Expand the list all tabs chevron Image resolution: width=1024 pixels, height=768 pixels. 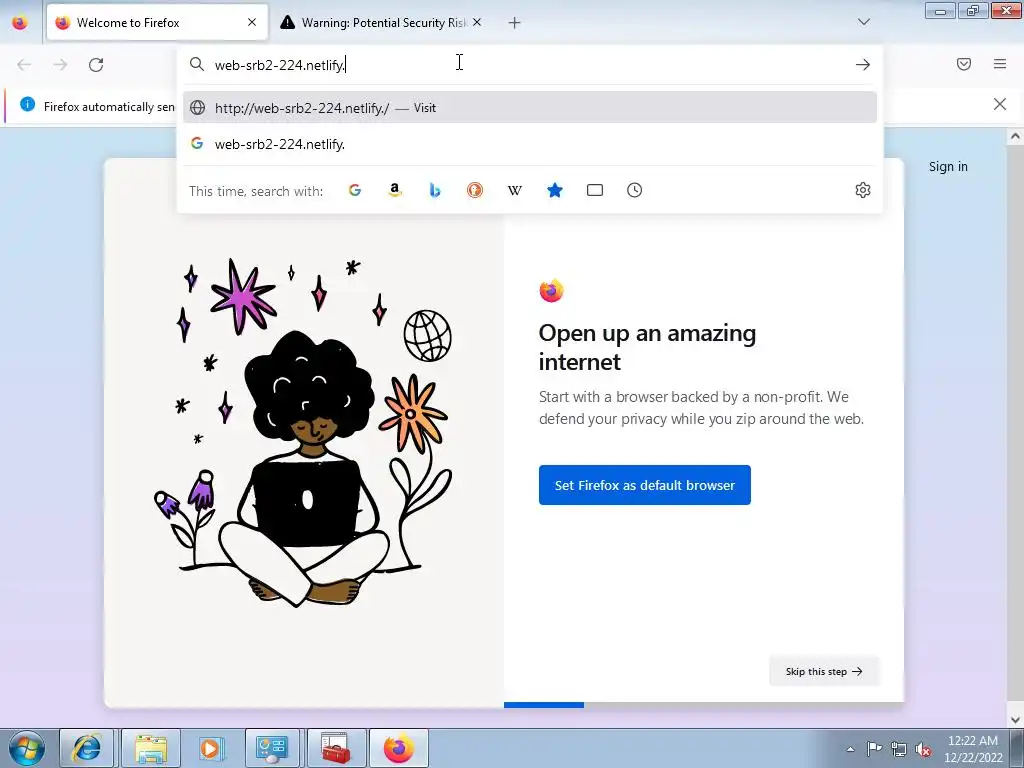(863, 22)
